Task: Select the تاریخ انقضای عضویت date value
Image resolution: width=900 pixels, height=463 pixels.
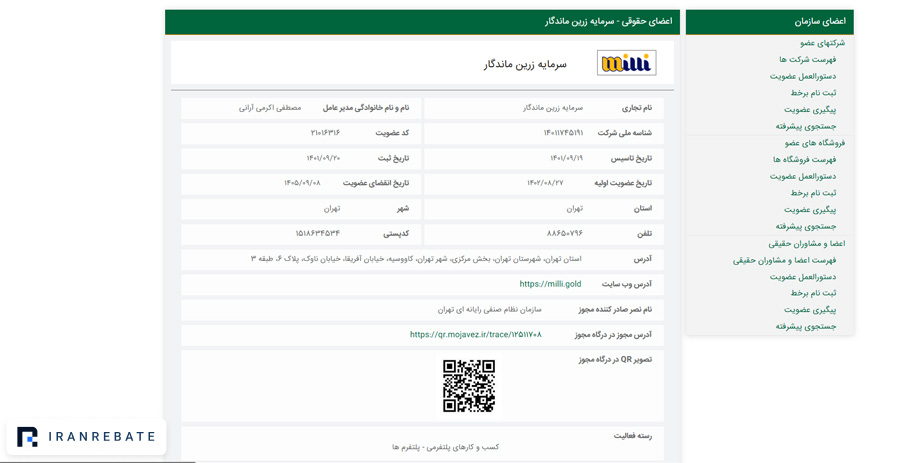Action: [x=302, y=183]
